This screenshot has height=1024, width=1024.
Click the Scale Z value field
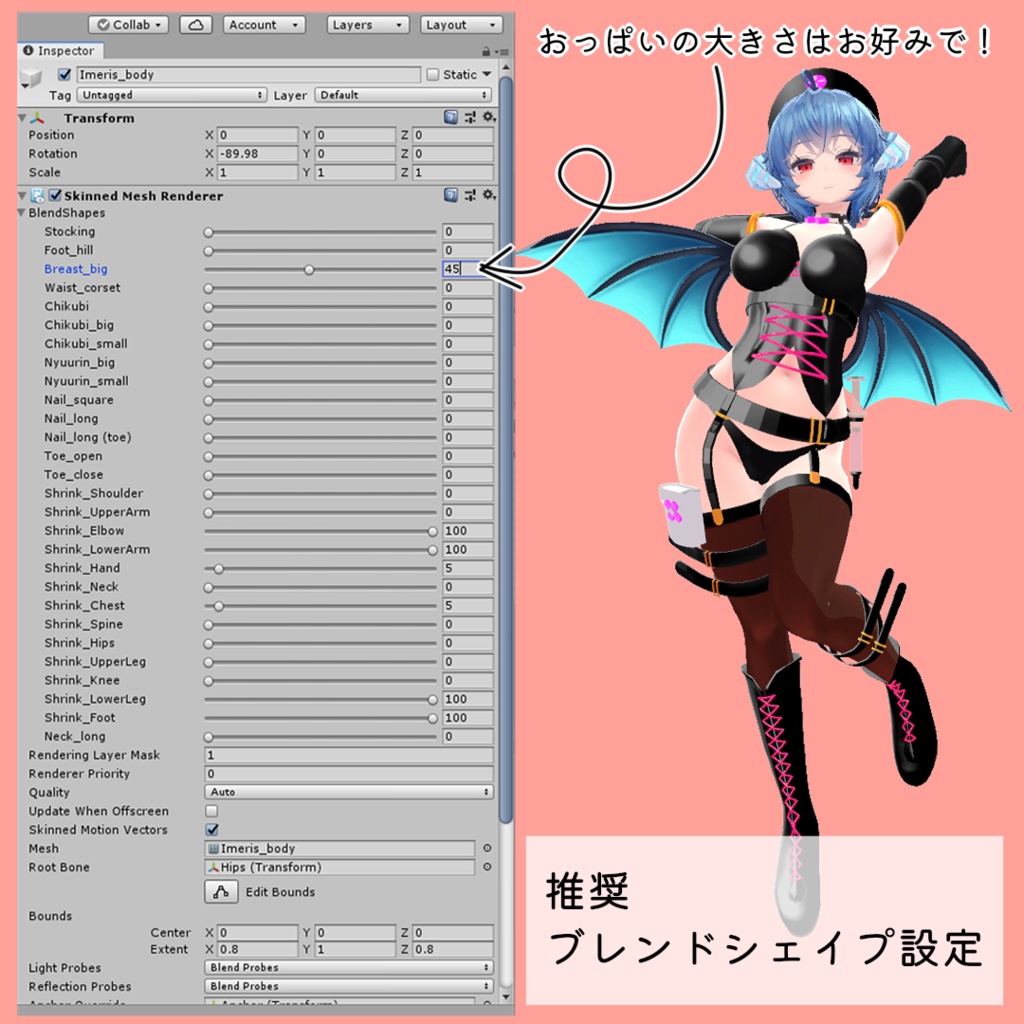pos(453,172)
